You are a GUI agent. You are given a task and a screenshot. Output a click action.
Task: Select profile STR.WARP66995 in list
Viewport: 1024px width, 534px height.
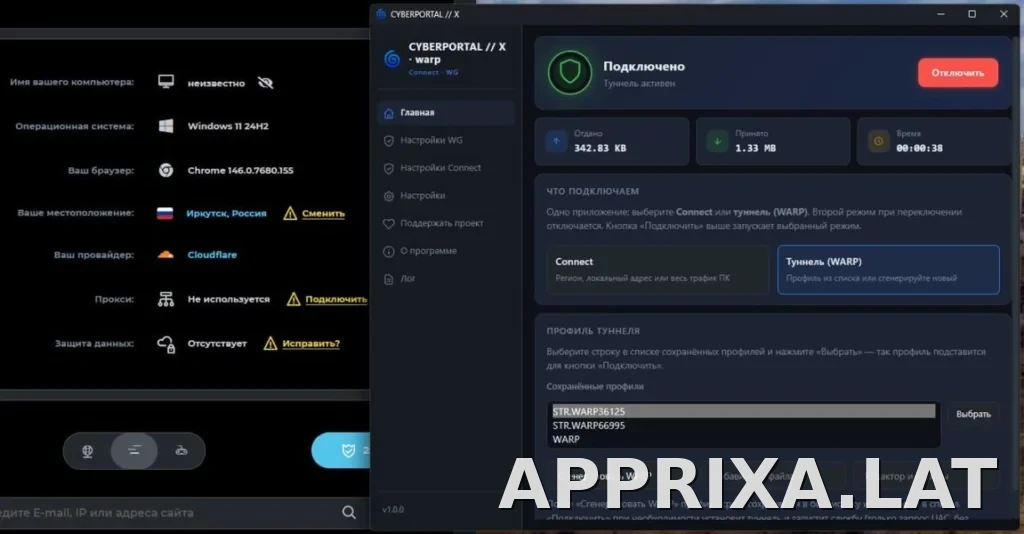pos(743,425)
